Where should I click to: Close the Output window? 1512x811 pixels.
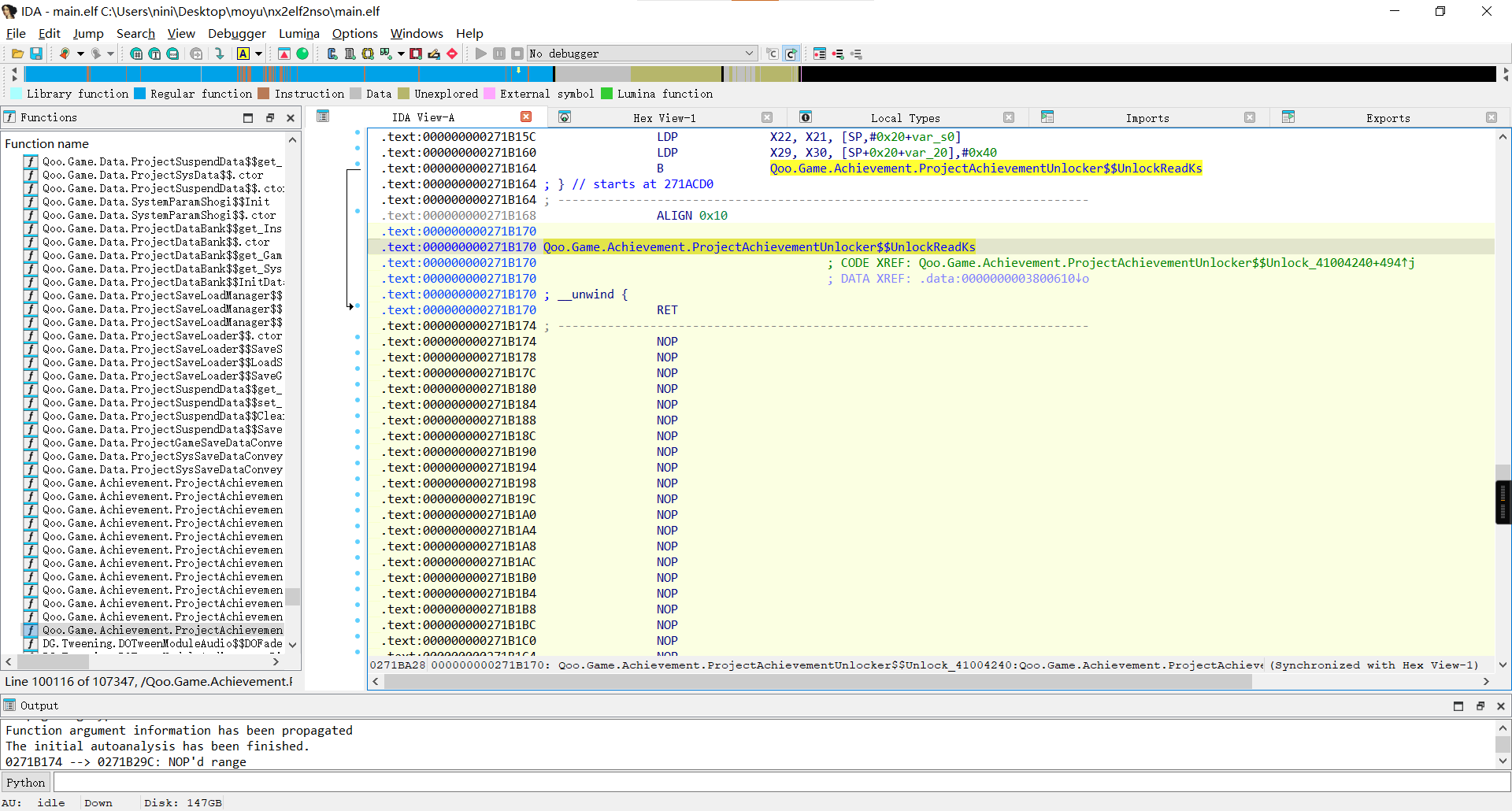pyautogui.click(x=1501, y=706)
